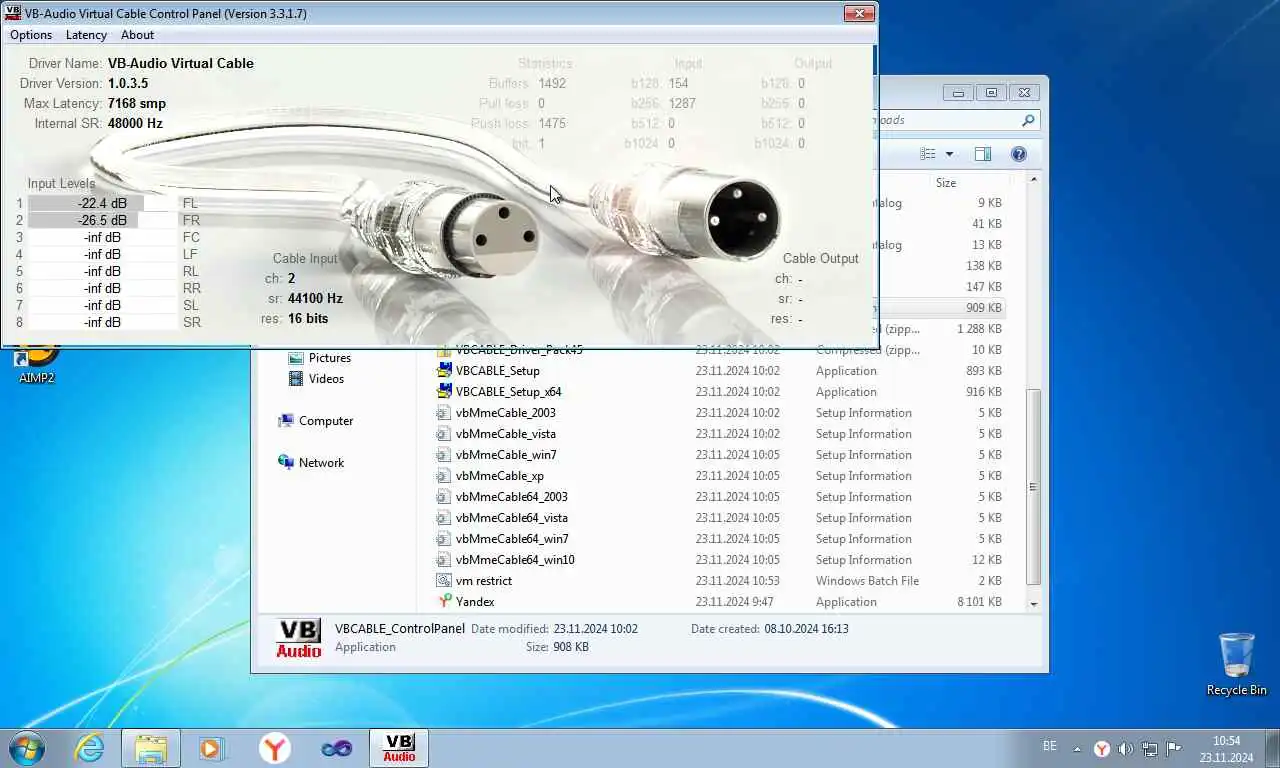Launch Internet Explorer from taskbar
This screenshot has width=1280, height=768.
click(90, 748)
